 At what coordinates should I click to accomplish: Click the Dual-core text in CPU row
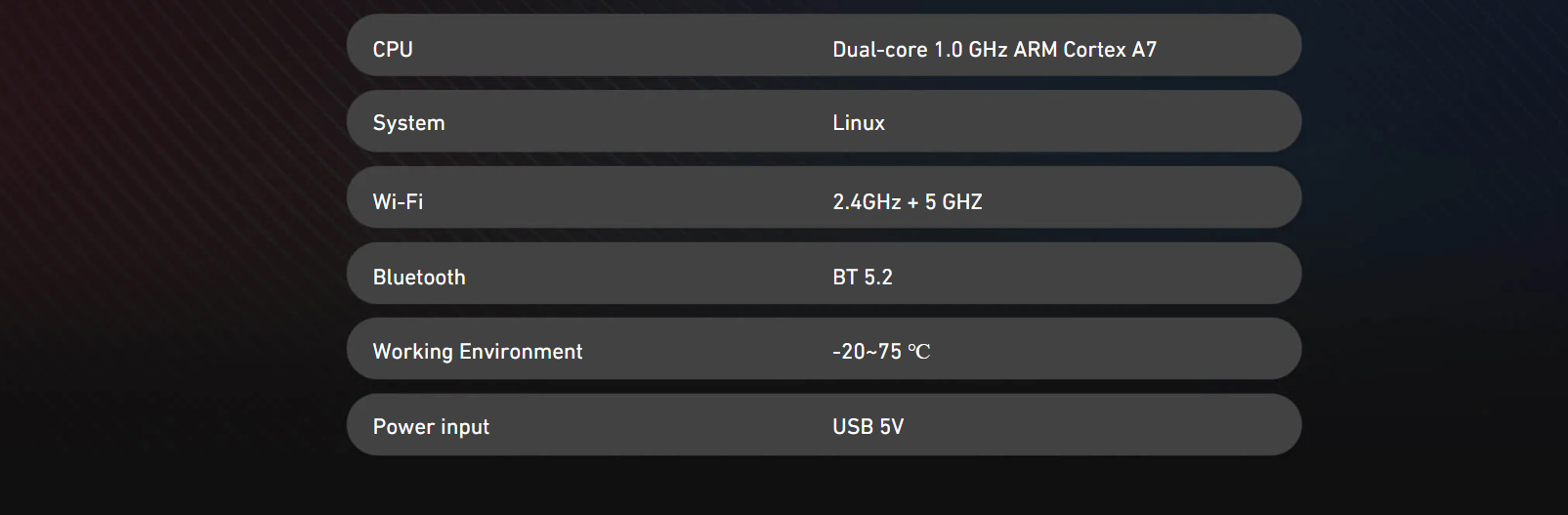point(880,49)
